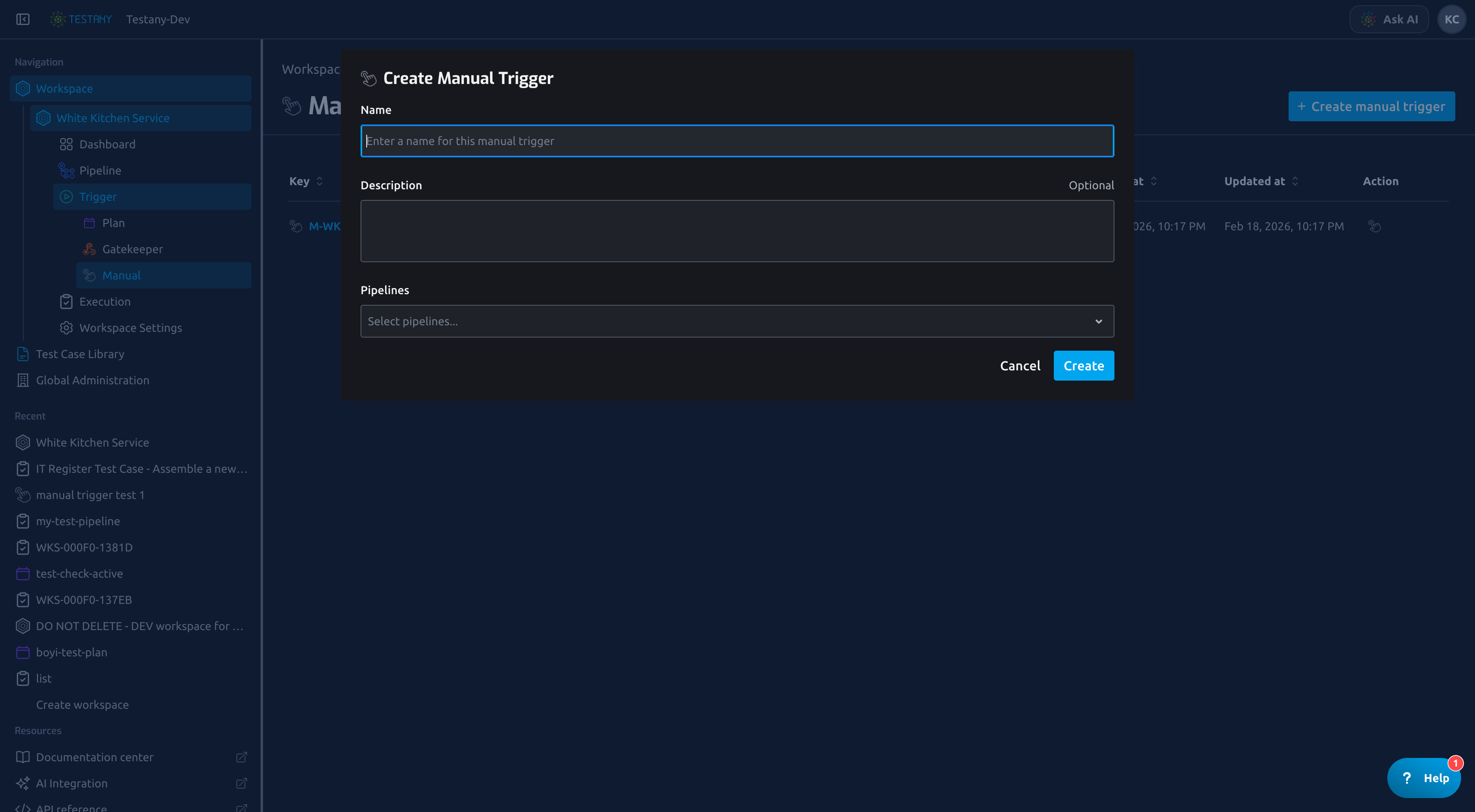Image resolution: width=1475 pixels, height=812 pixels.
Task: Click hand icon in dialog title
Action: 369,78
